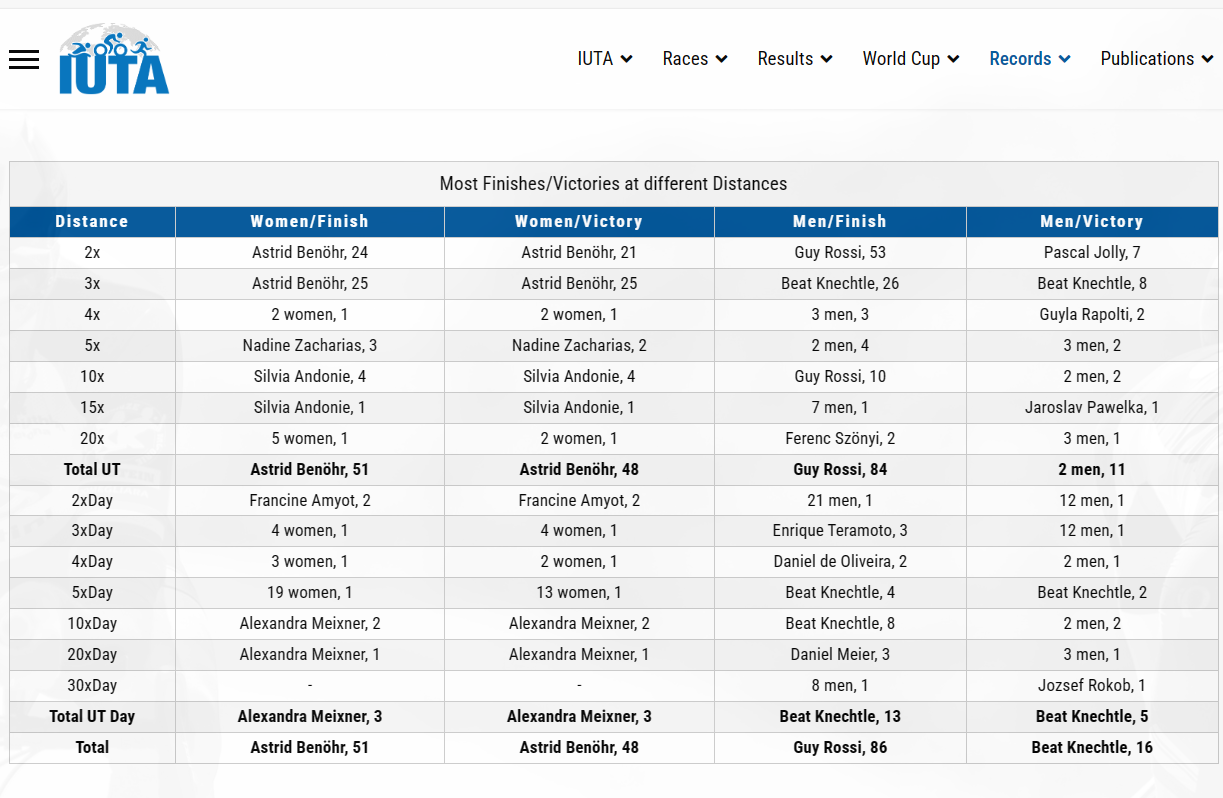Expand the Races dropdown chevron
This screenshot has width=1223, height=798.
click(x=722, y=59)
